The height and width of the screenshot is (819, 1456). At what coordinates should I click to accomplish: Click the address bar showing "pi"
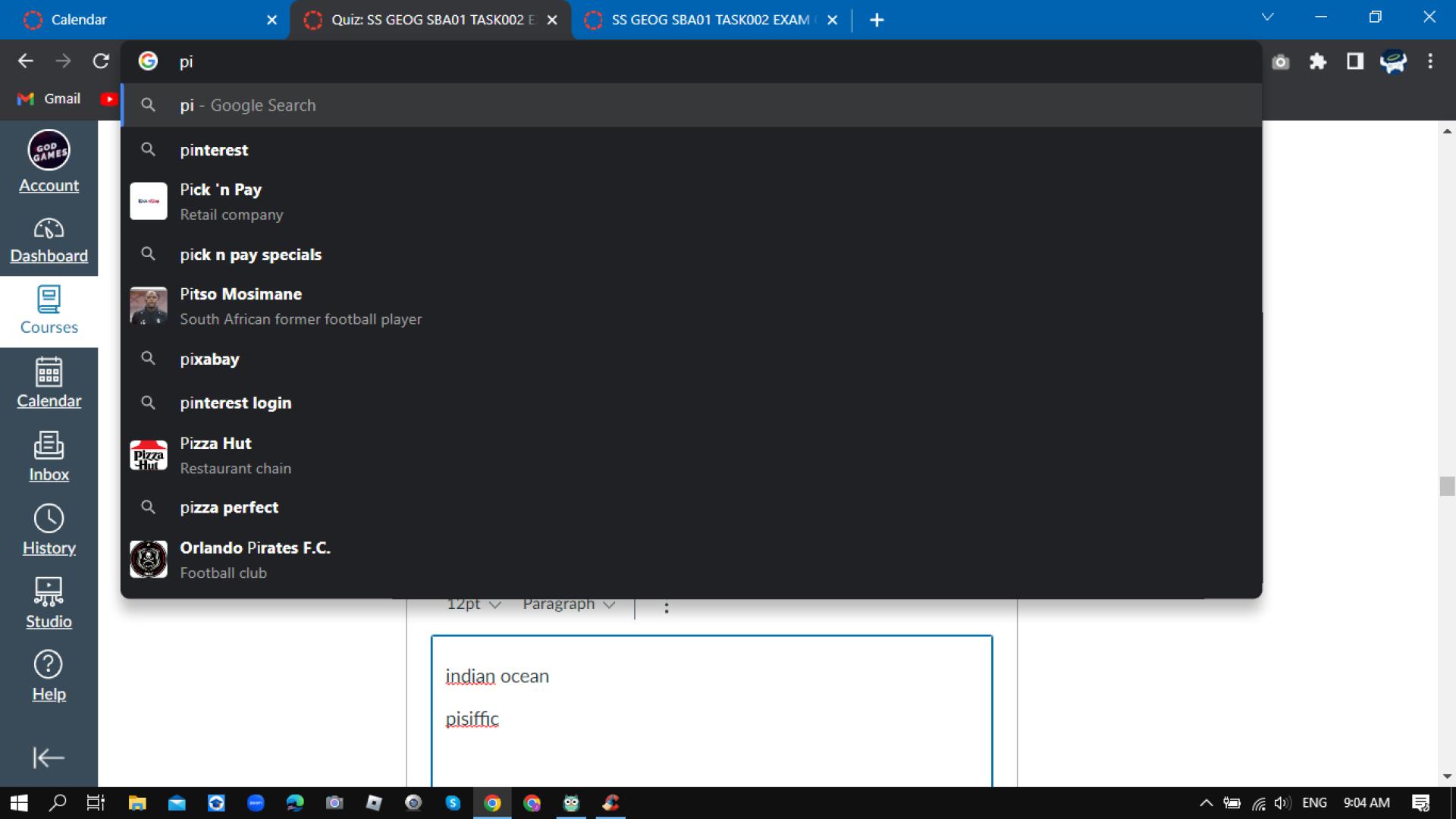pyautogui.click(x=691, y=61)
